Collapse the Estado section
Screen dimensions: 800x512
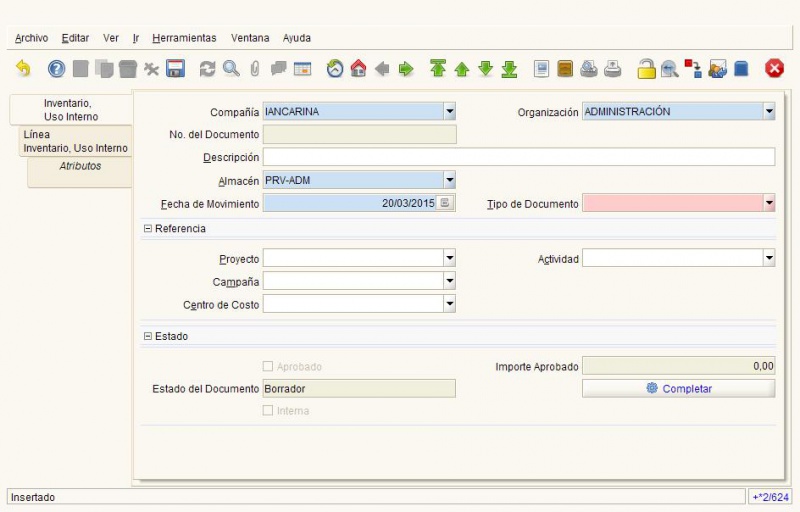point(148,336)
